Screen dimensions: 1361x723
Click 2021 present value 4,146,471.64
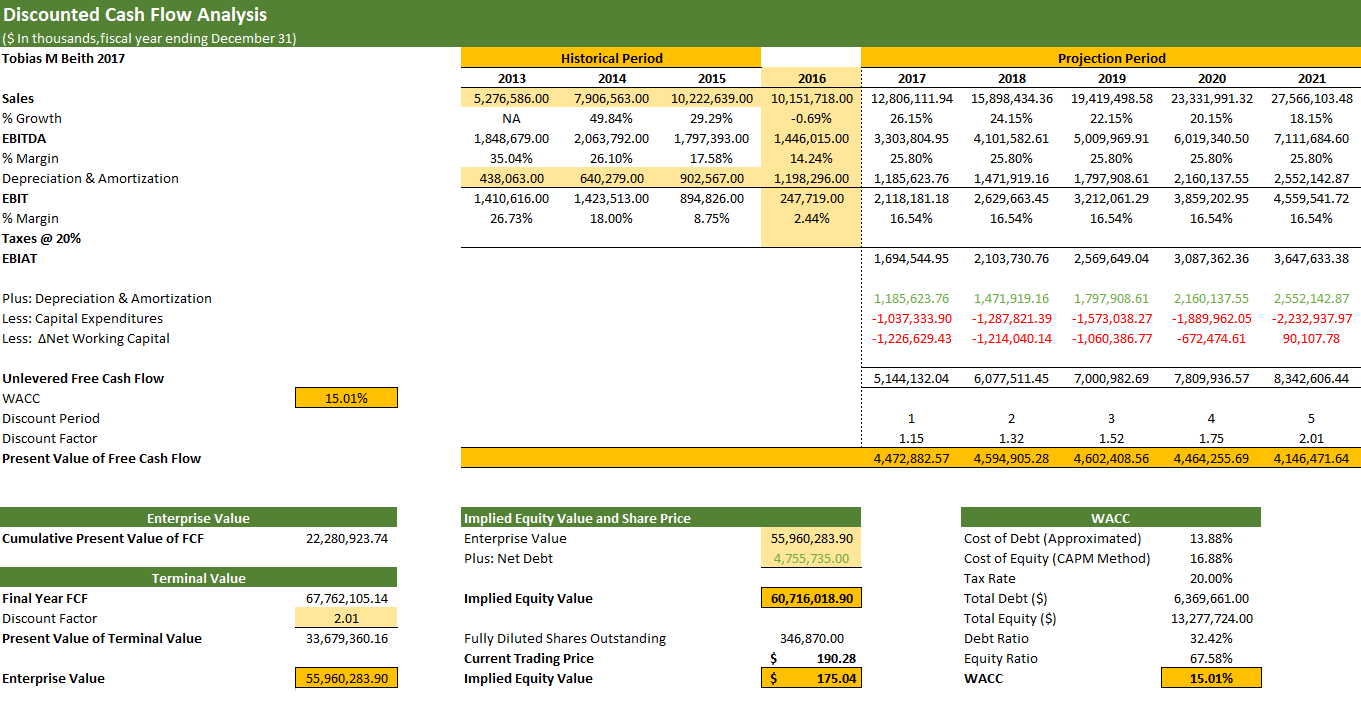tap(1311, 458)
